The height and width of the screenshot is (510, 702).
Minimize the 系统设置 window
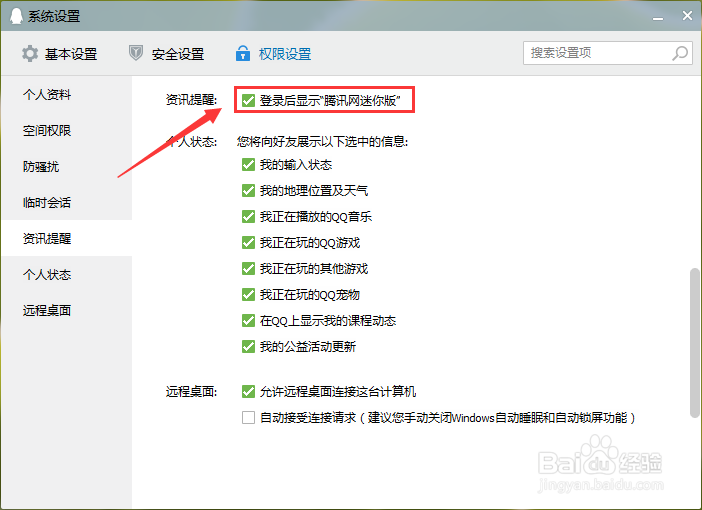(658, 18)
